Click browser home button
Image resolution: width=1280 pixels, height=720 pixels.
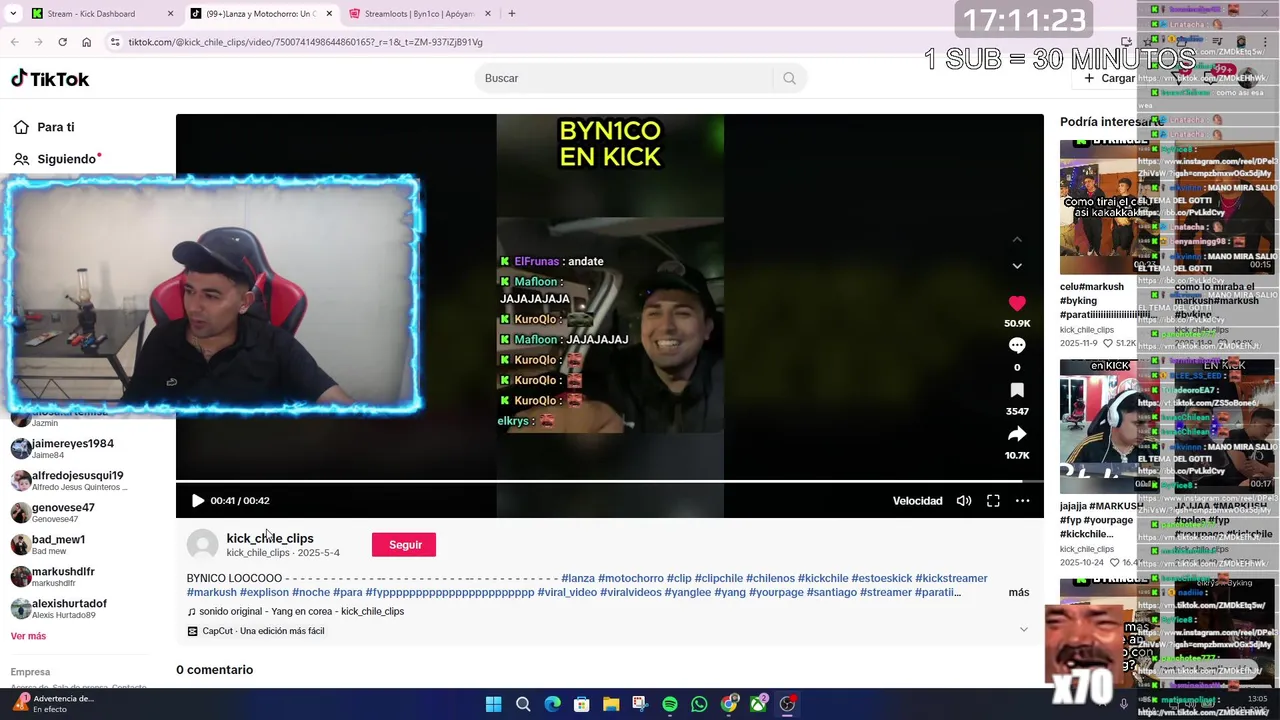point(86,42)
